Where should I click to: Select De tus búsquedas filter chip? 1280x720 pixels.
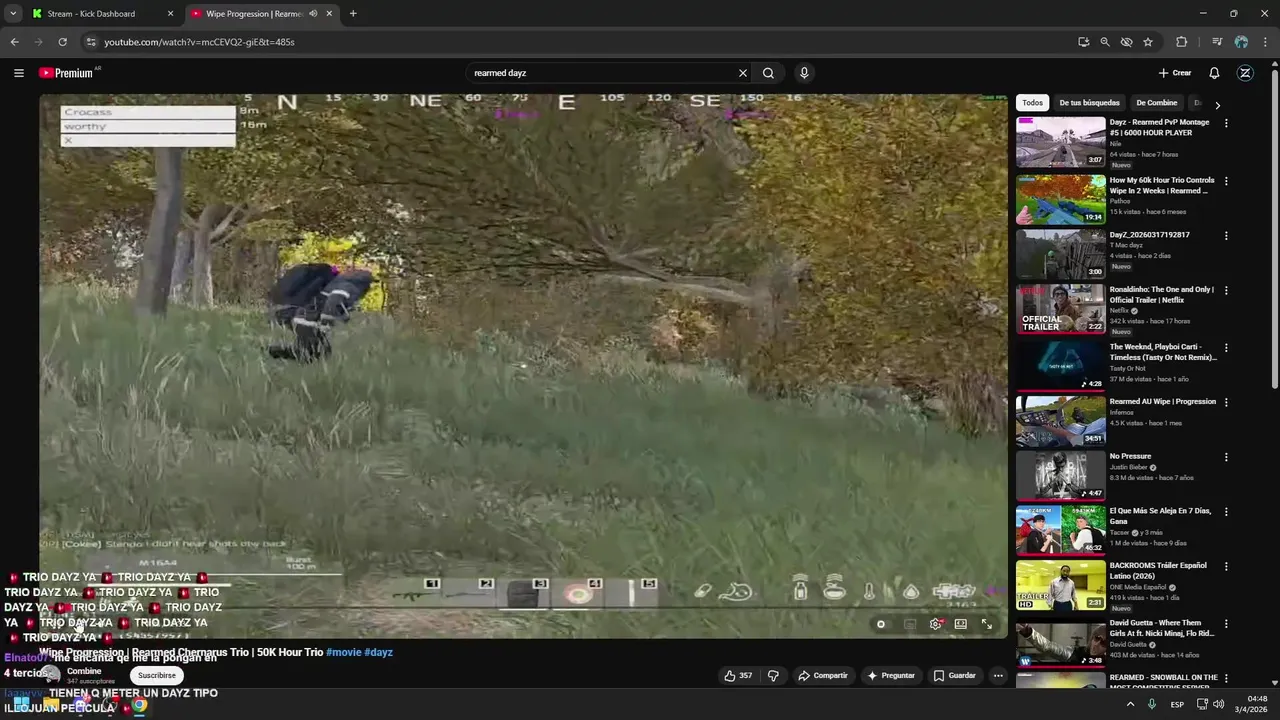tap(1090, 103)
